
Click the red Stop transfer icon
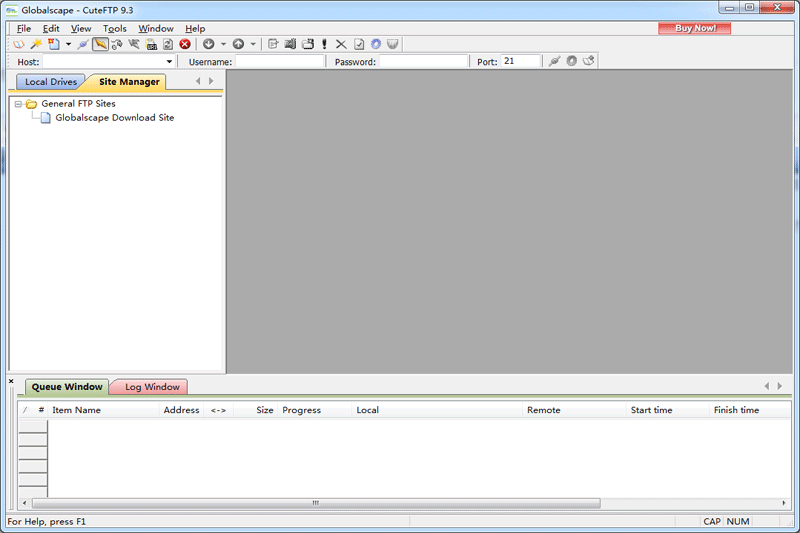coord(185,44)
